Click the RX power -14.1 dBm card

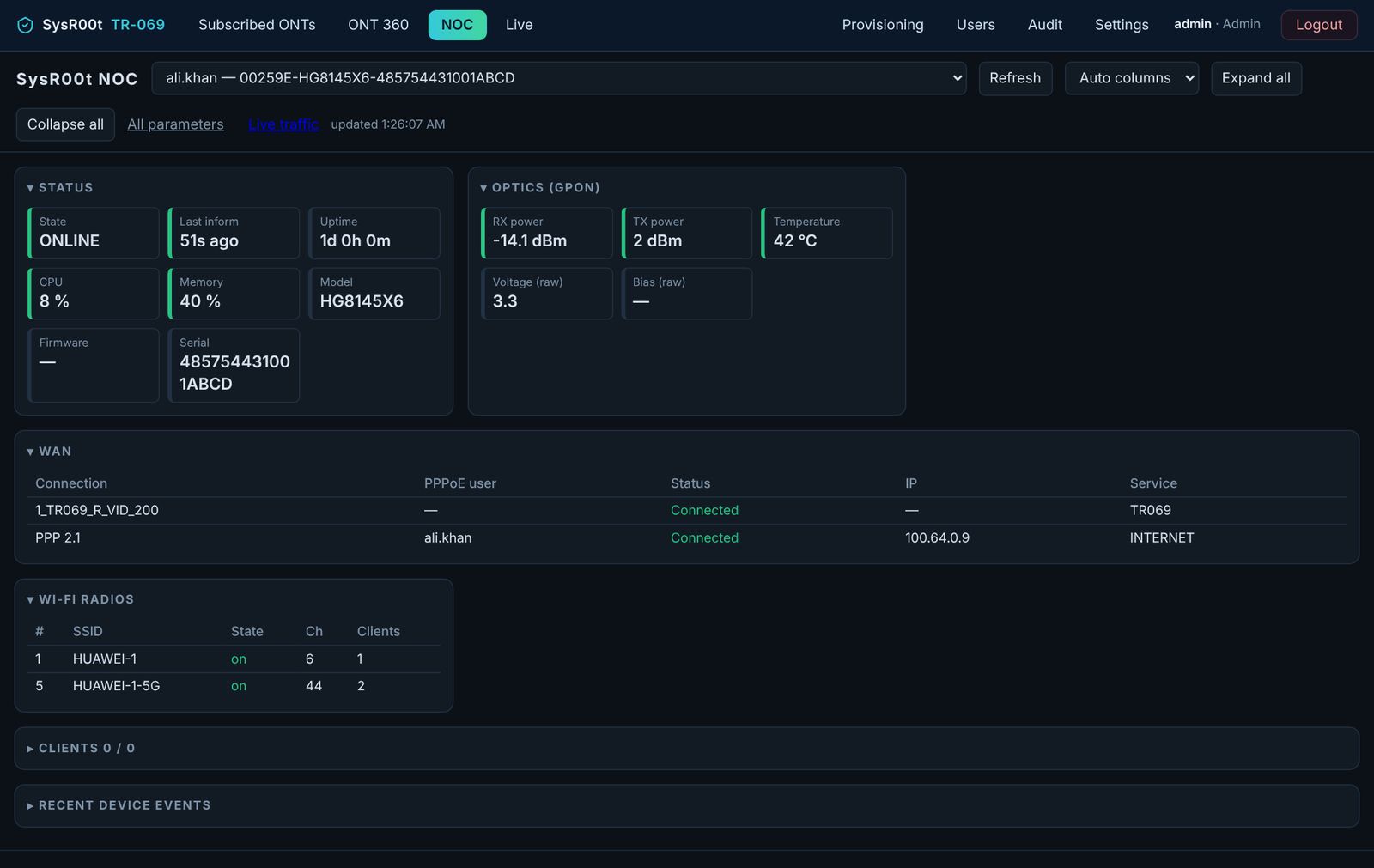(x=547, y=233)
